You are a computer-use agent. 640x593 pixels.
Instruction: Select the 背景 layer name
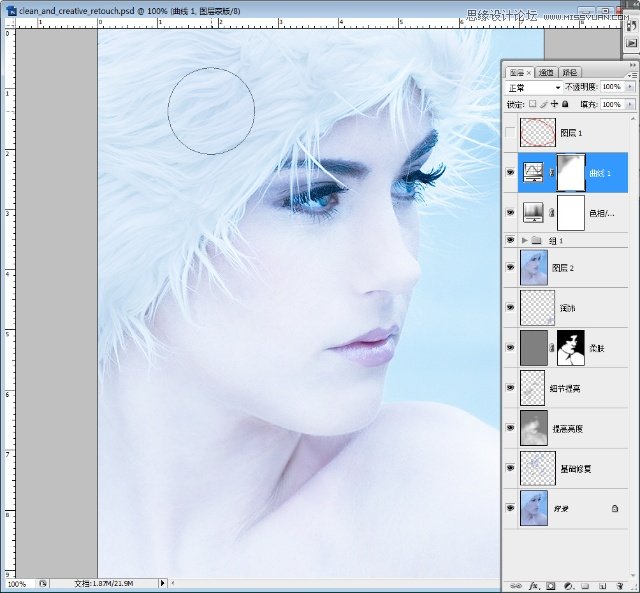point(561,509)
